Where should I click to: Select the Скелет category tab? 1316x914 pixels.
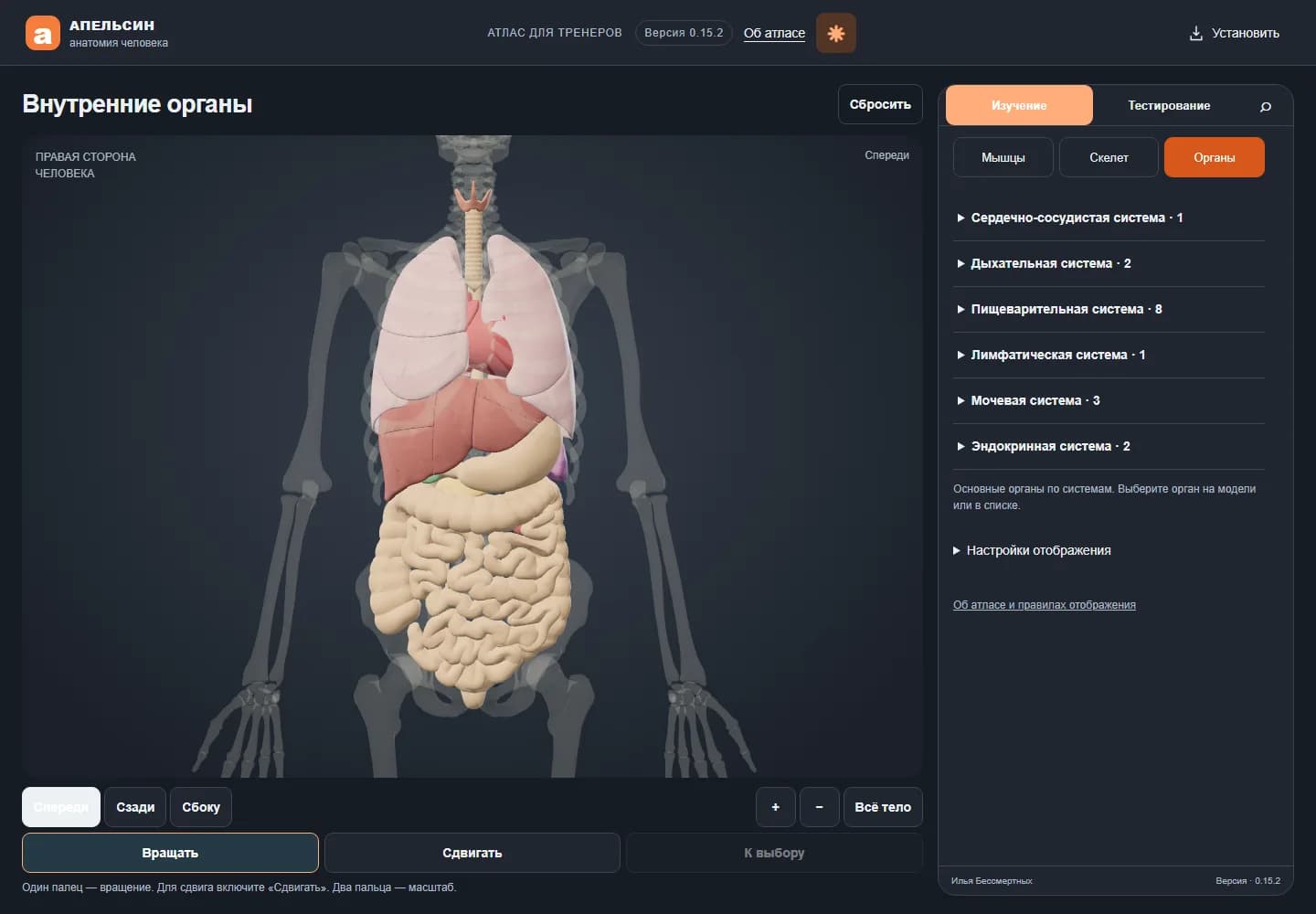click(1109, 157)
